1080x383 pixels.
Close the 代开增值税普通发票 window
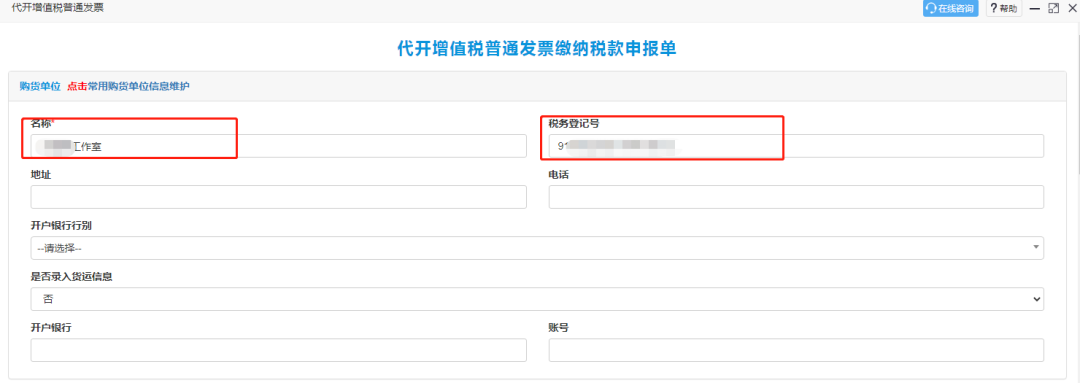point(1071,8)
